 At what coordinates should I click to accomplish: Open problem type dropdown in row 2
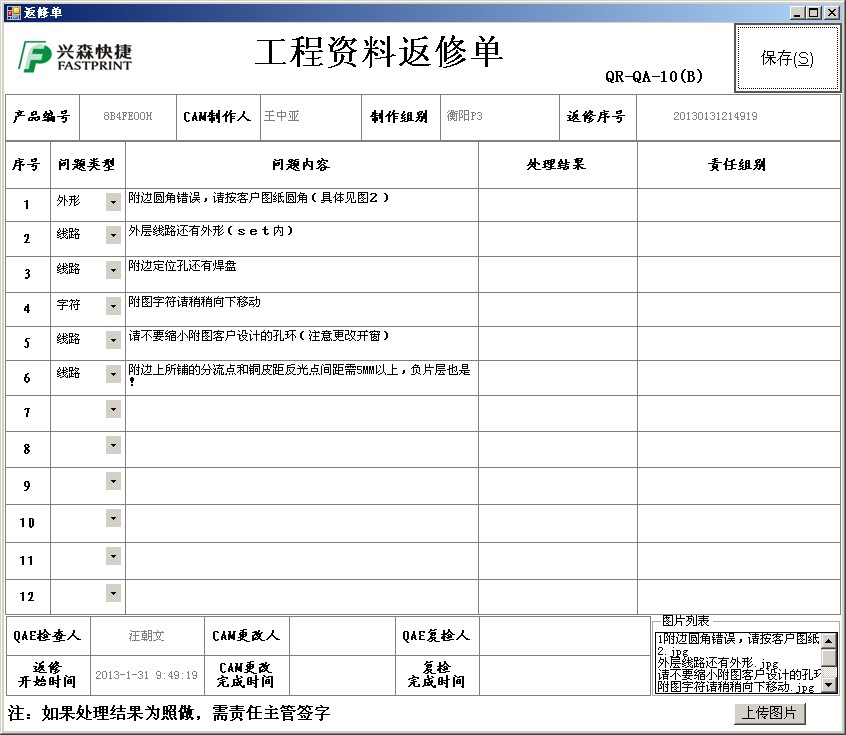113,235
